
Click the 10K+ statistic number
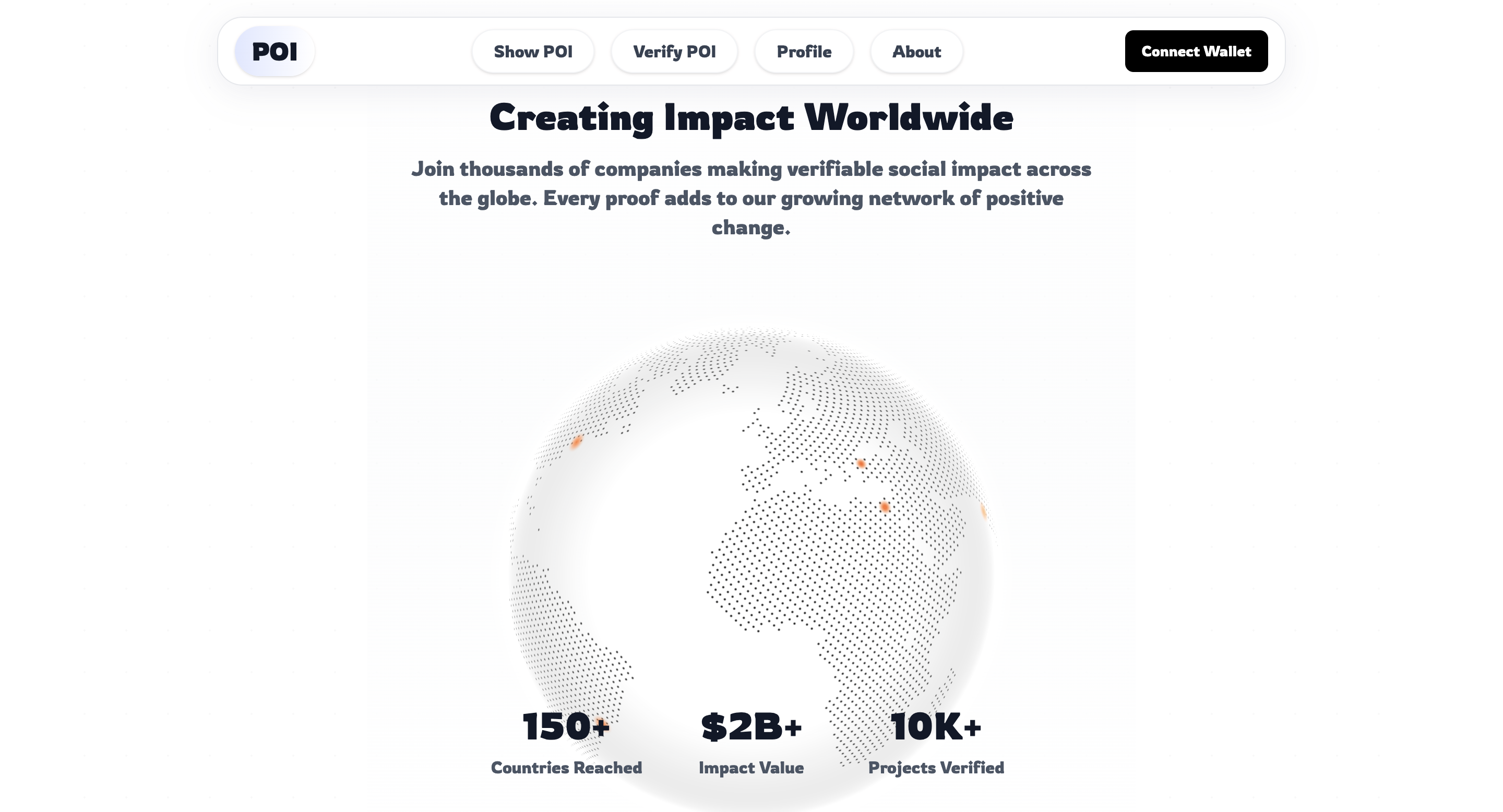tap(936, 727)
